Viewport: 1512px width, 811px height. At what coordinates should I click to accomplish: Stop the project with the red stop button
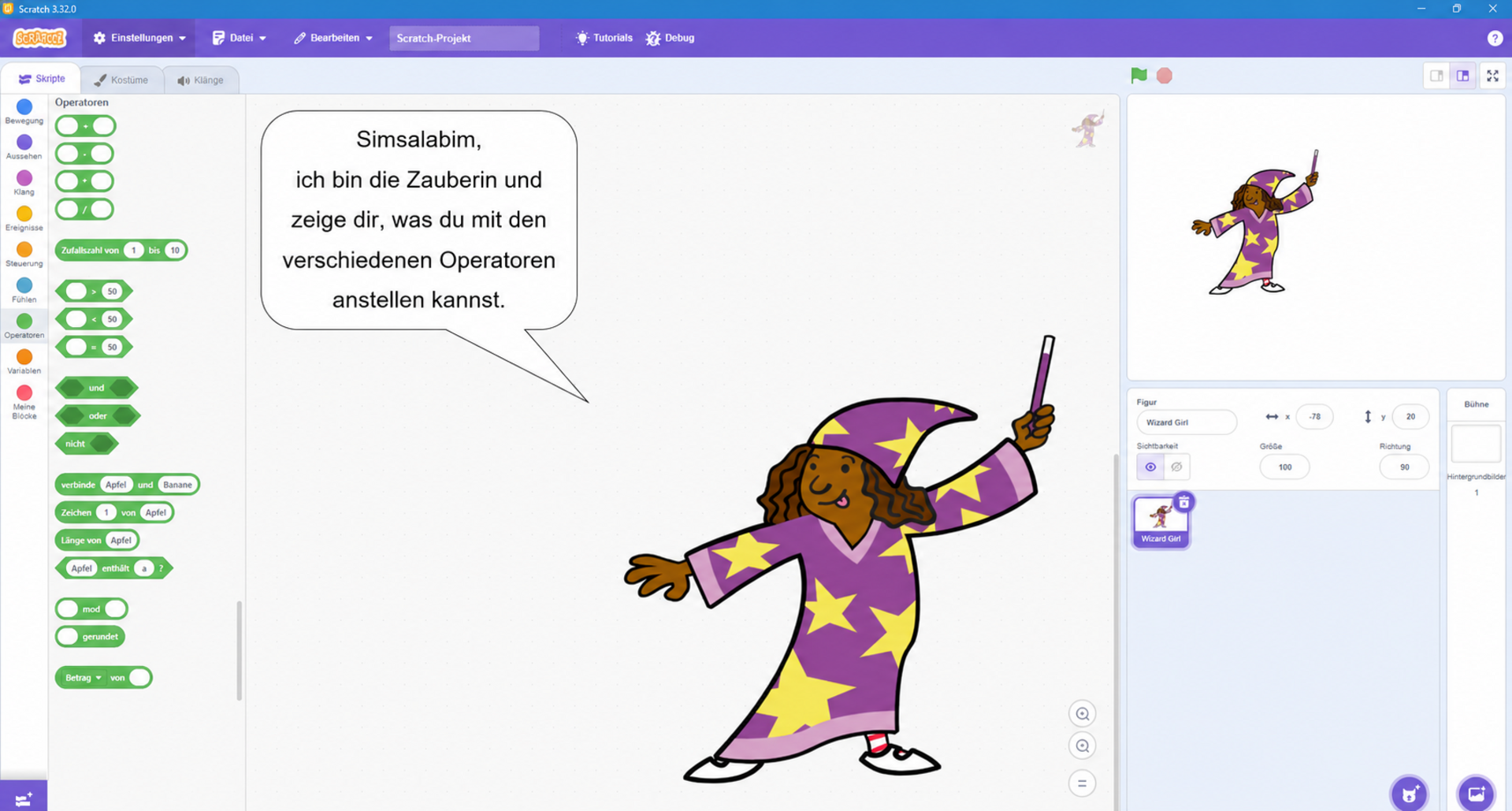pyautogui.click(x=1164, y=76)
